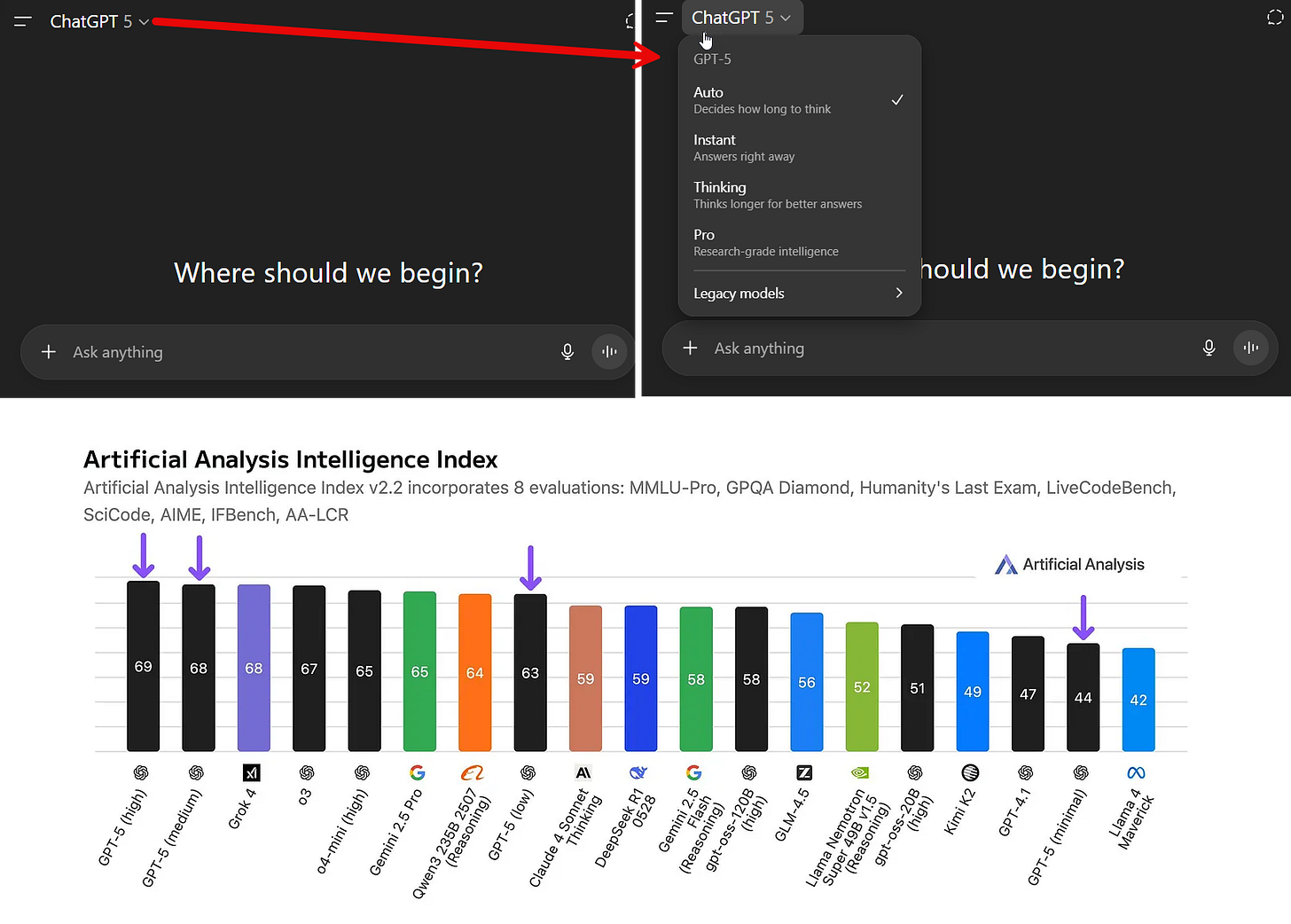This screenshot has height=924, width=1291.
Task: Click DeepSeek whale logo under the chart
Action: pyautogui.click(x=638, y=773)
